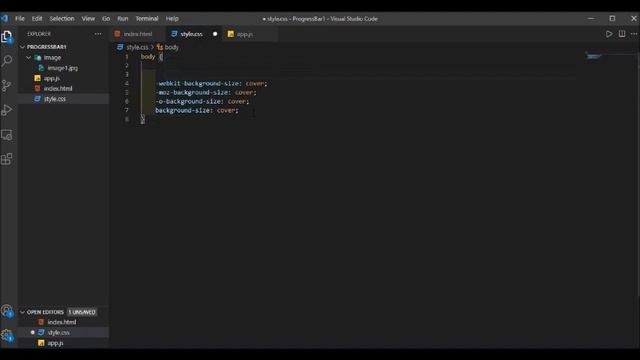Open the View menu

(88, 19)
